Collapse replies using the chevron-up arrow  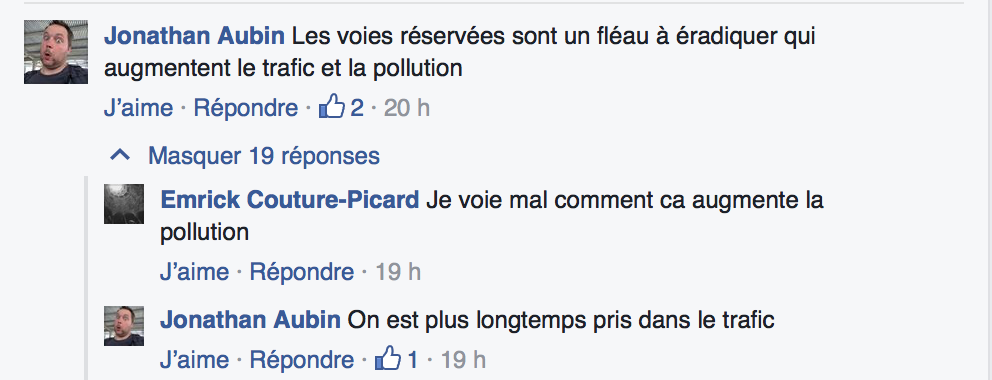(120, 155)
